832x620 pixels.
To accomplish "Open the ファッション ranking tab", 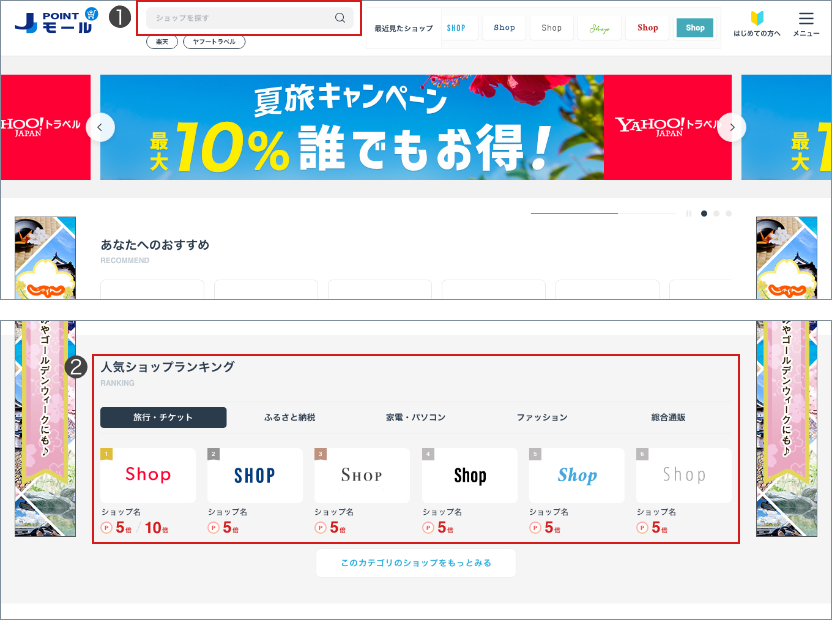I will tap(542, 417).
